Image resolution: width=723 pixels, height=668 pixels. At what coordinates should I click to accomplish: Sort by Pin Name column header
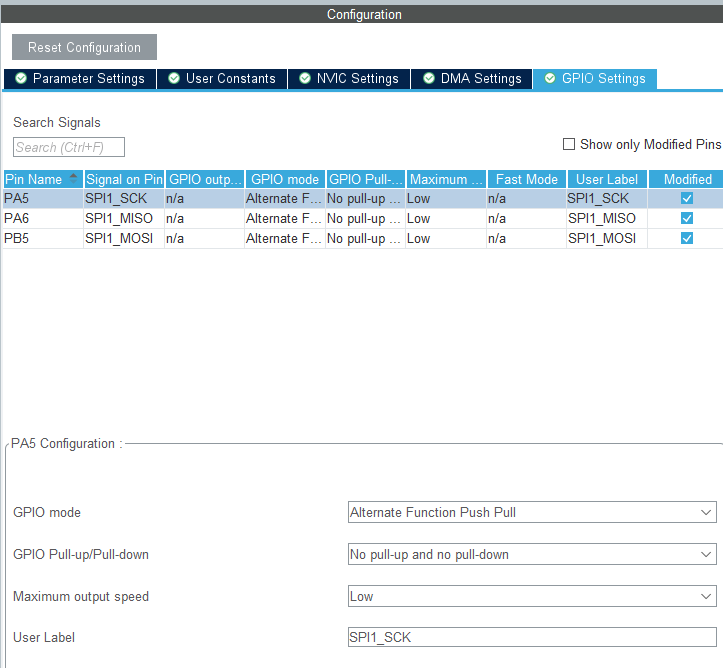pos(41,179)
